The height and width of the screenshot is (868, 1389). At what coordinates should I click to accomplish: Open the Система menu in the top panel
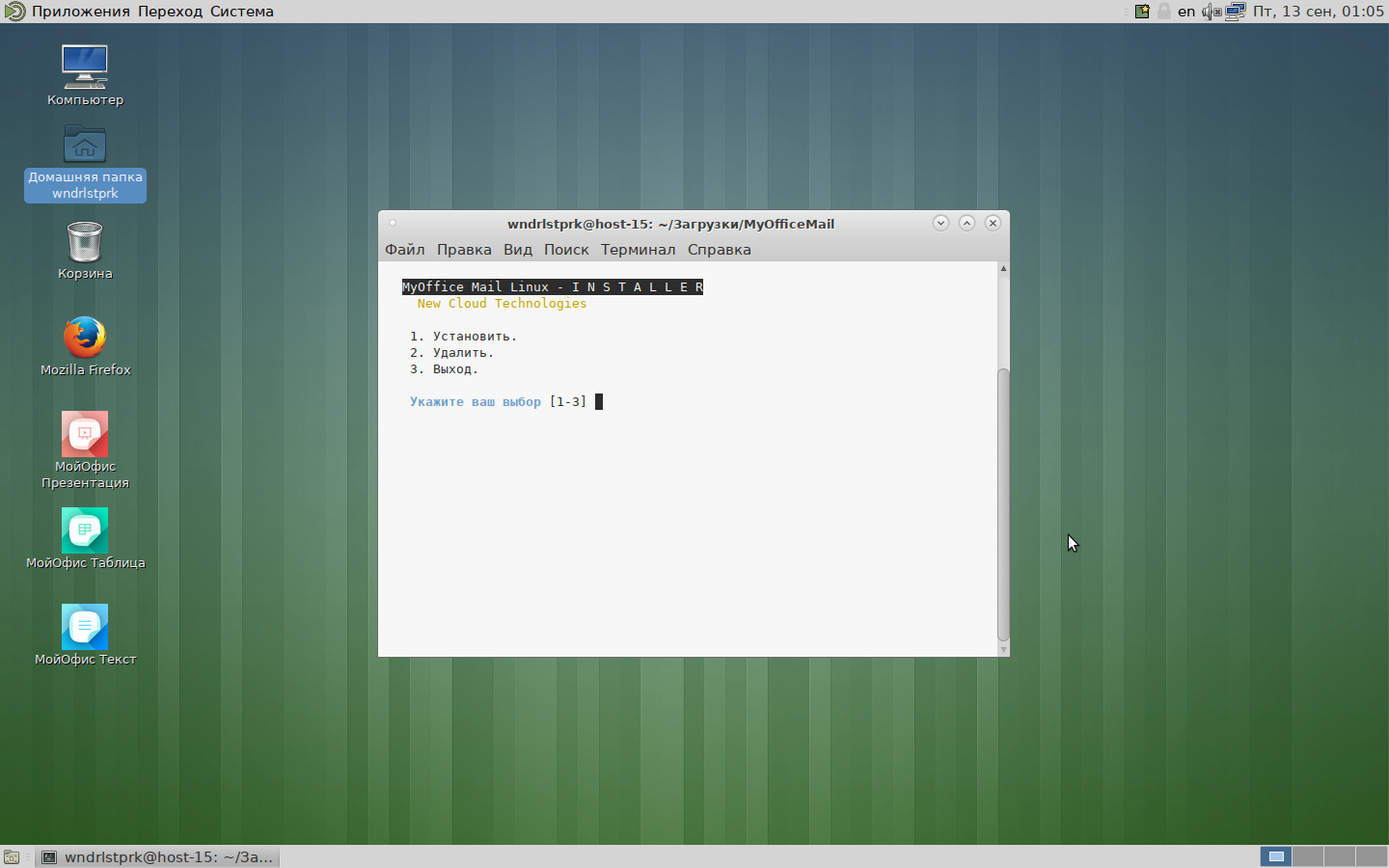tap(242, 12)
